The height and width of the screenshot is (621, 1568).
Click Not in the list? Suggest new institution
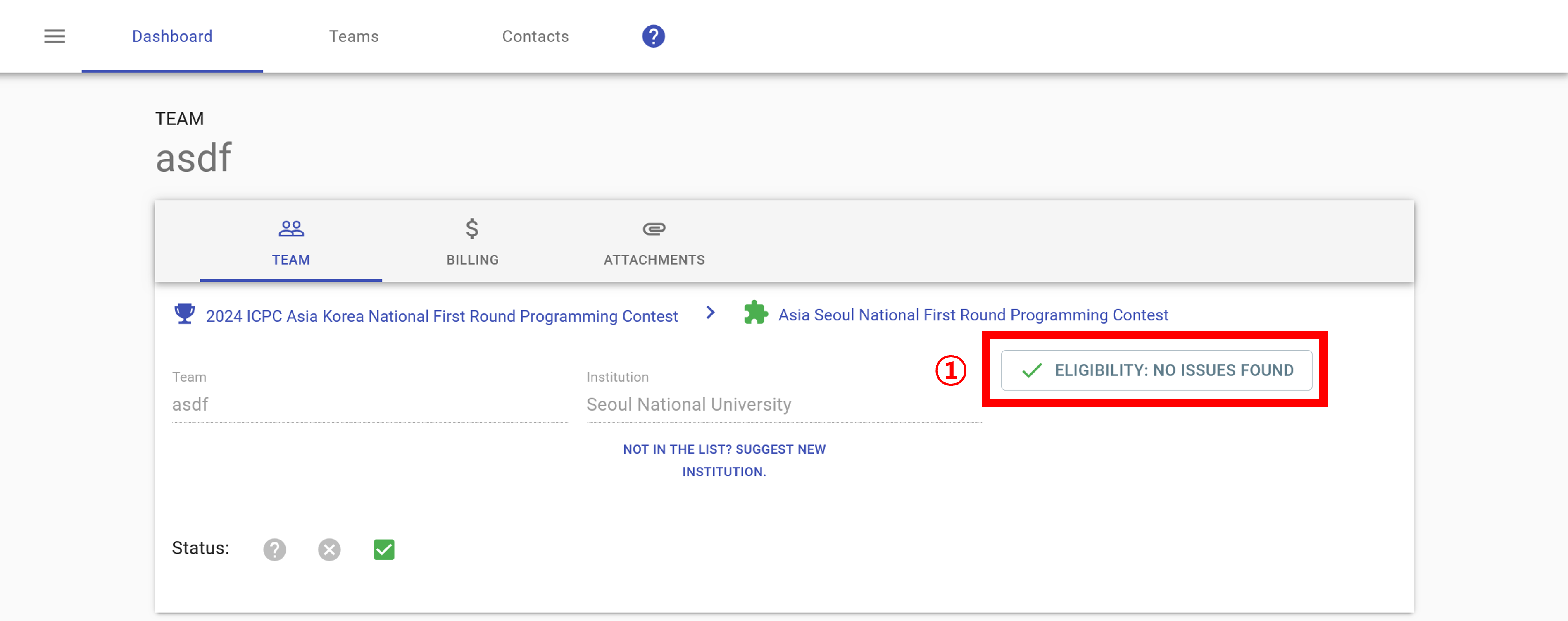tap(724, 460)
